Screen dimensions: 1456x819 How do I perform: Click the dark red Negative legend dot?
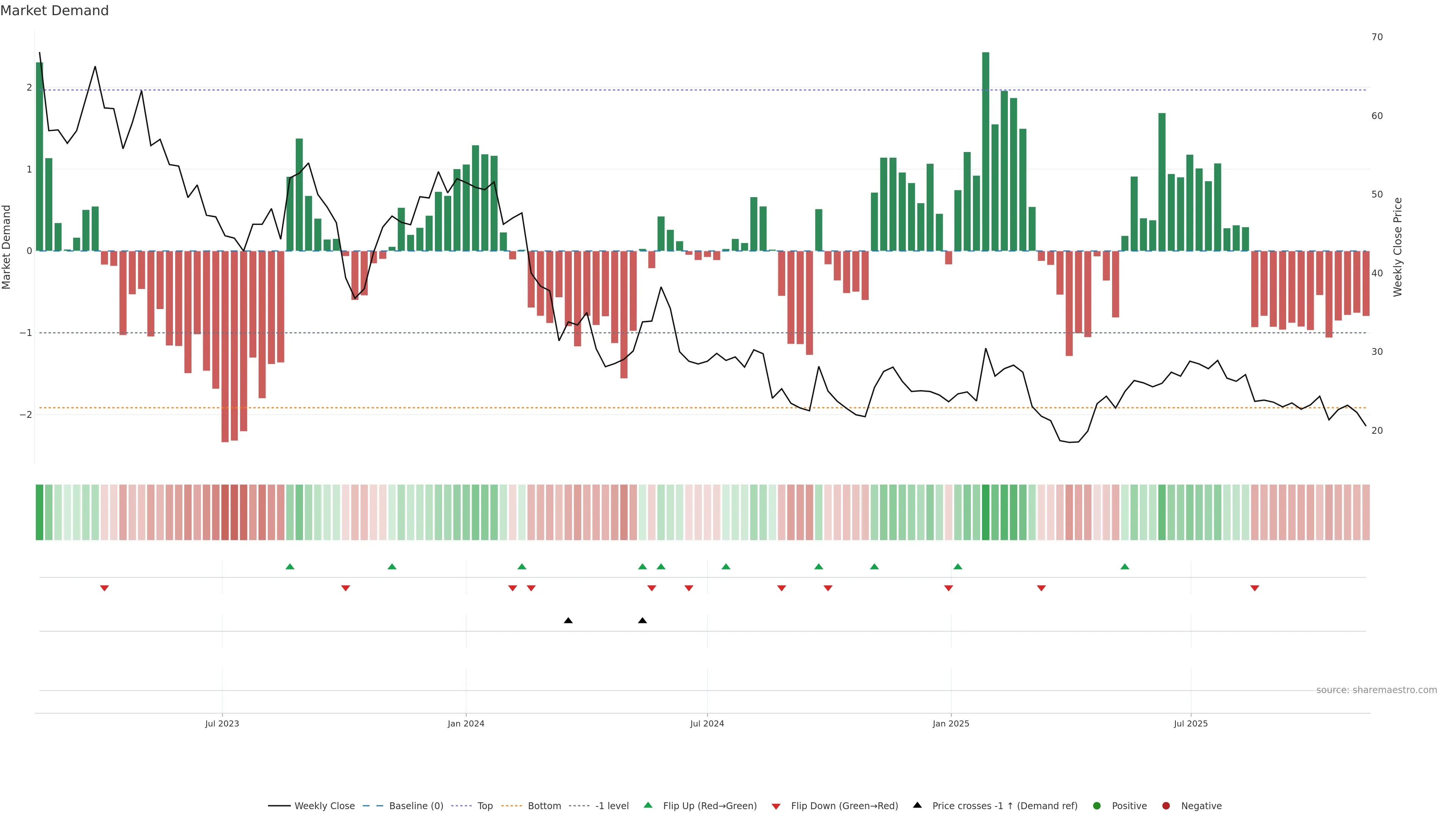1166,806
